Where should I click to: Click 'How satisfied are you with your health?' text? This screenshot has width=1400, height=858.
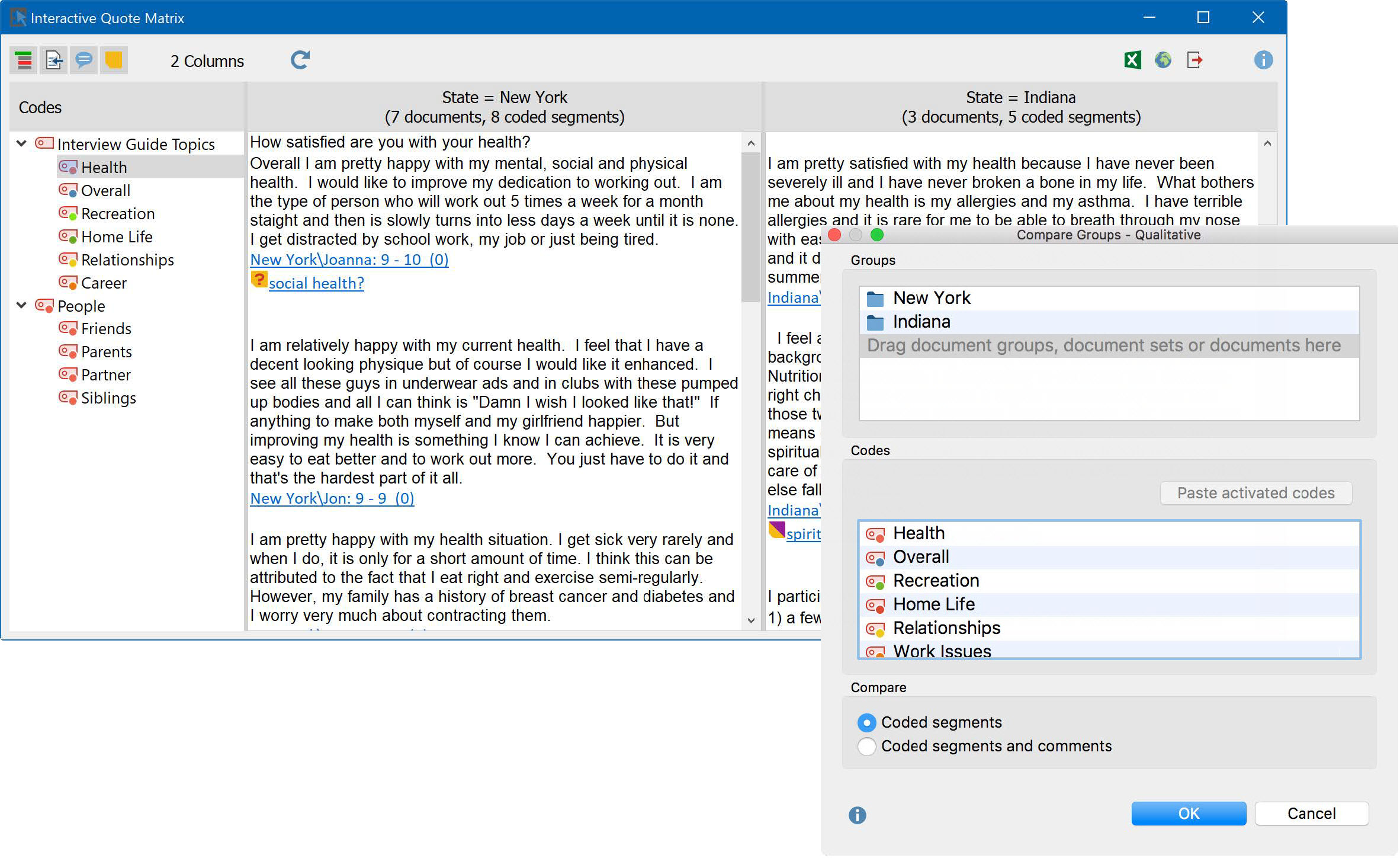click(390, 142)
